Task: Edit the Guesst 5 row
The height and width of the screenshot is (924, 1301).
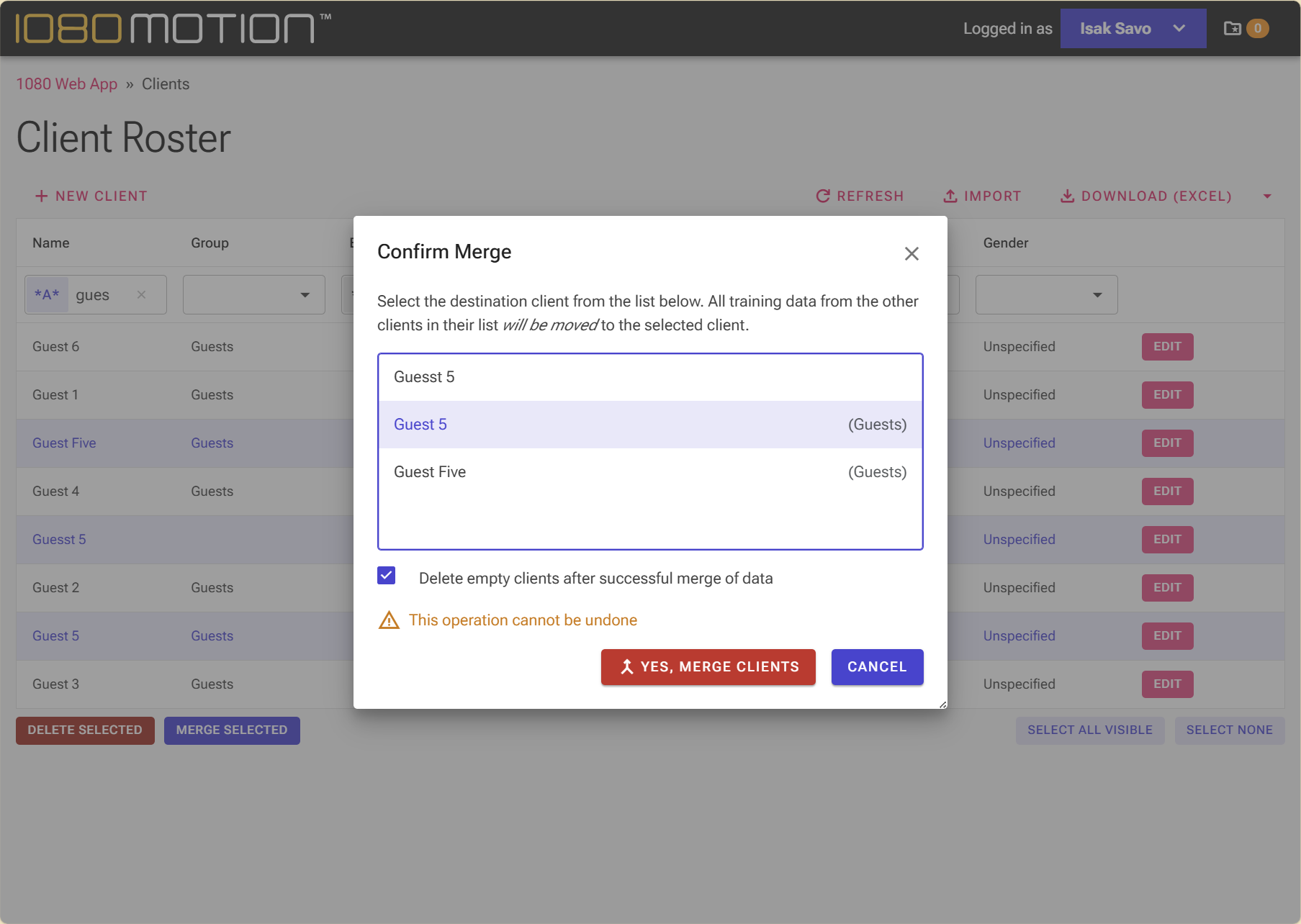Action: (1167, 540)
